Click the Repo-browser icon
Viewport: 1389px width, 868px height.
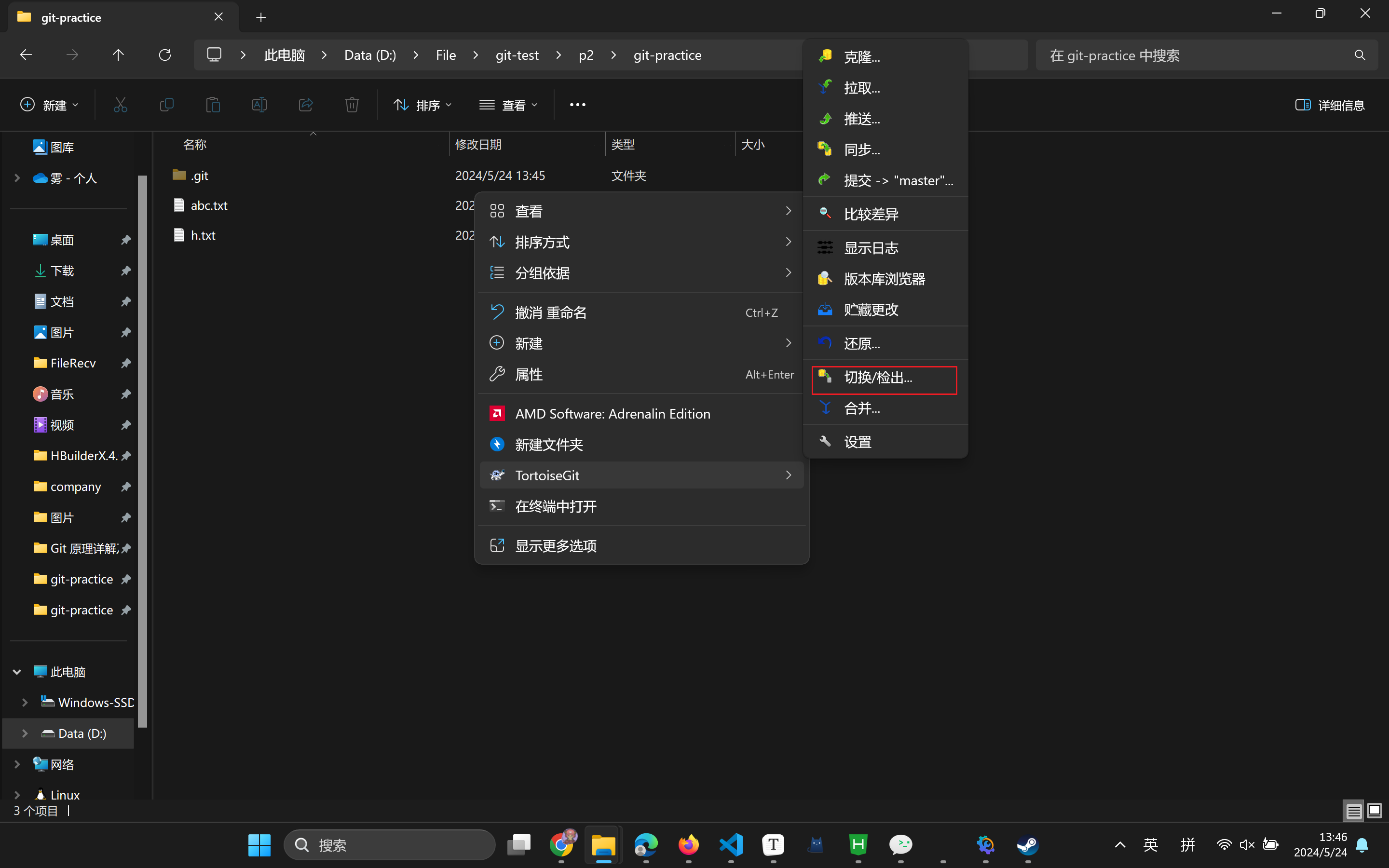(x=825, y=278)
